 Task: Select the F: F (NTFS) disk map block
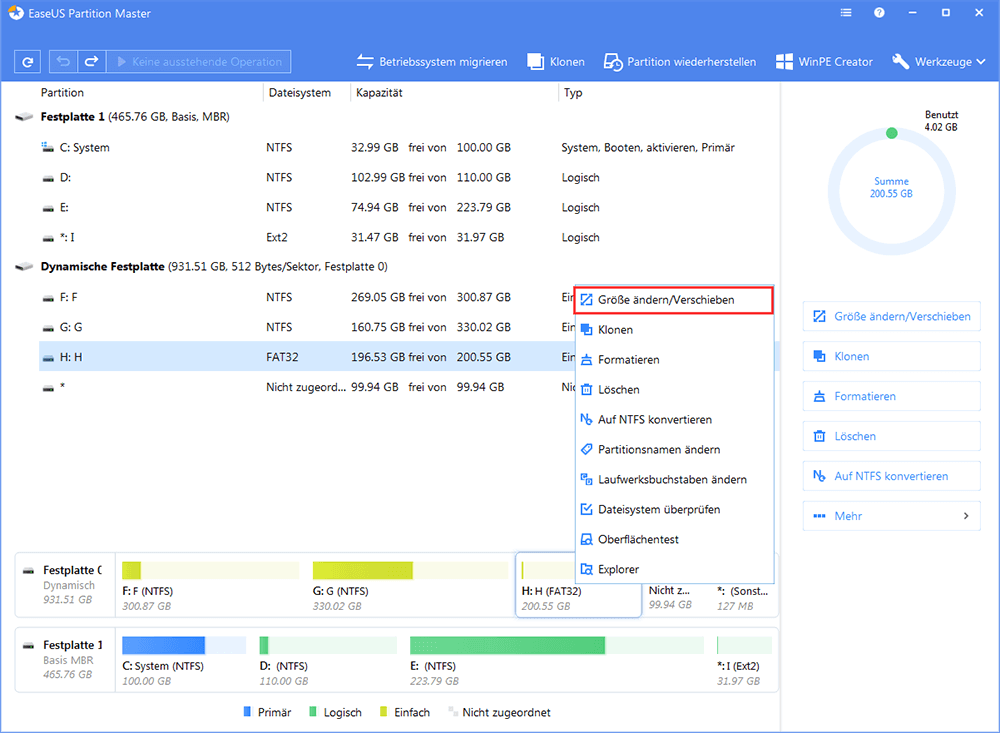click(210, 585)
